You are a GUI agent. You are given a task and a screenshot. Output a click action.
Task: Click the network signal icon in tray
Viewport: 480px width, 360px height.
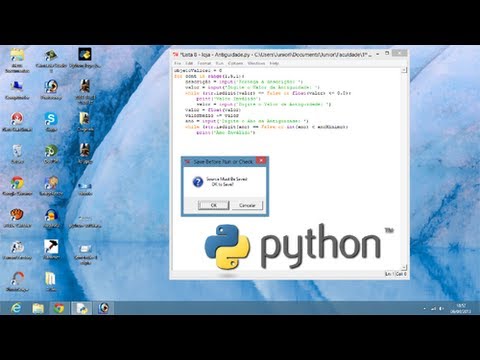[x=433, y=309]
